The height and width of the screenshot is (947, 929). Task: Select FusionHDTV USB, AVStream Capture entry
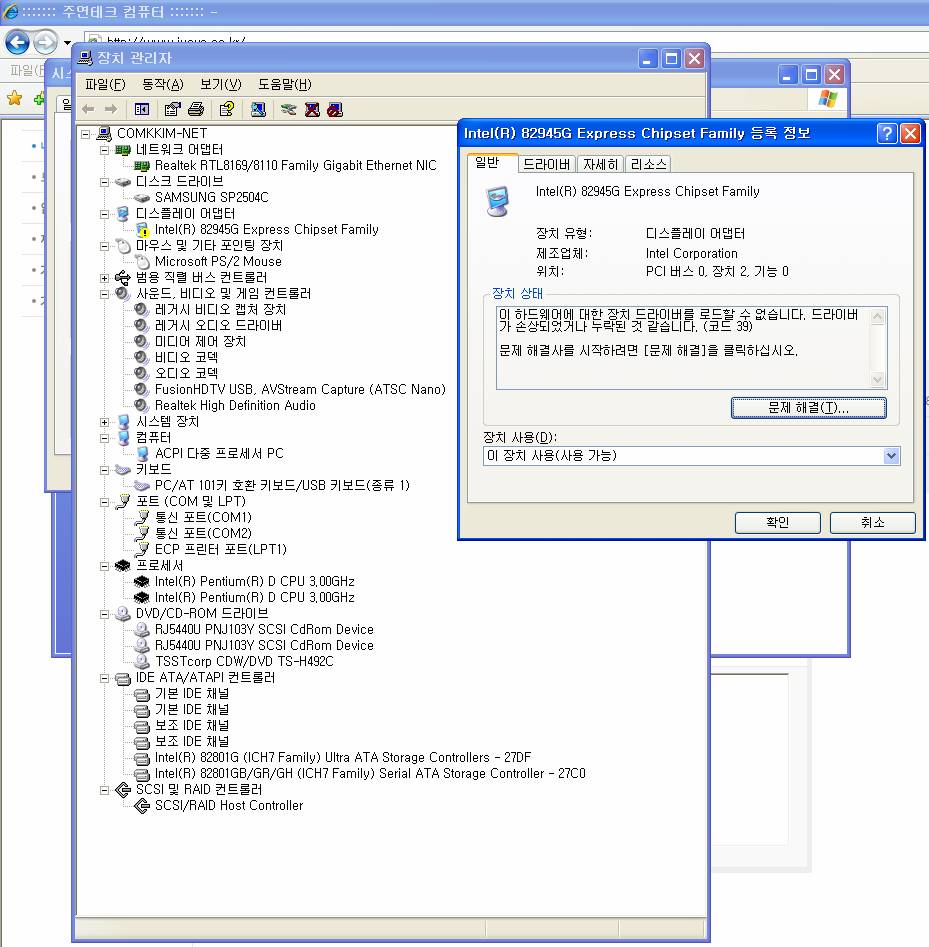pyautogui.click(x=300, y=390)
